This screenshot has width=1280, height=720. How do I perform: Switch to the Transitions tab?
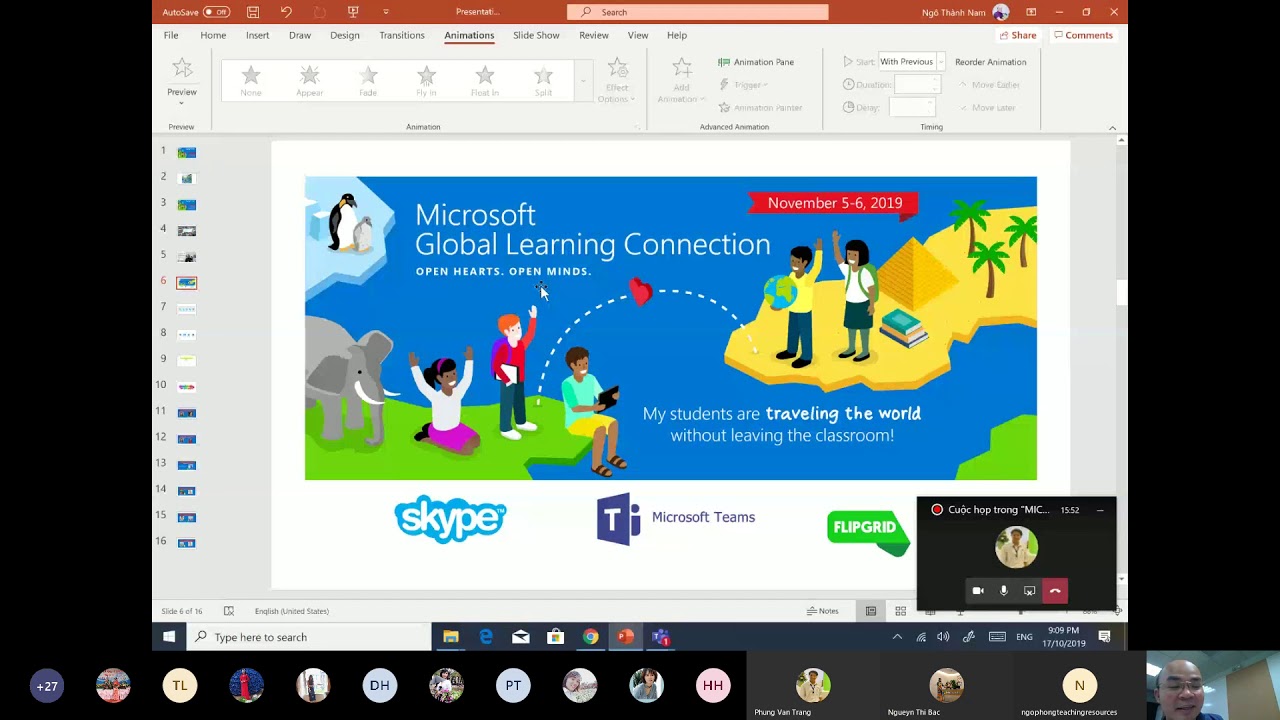(402, 35)
